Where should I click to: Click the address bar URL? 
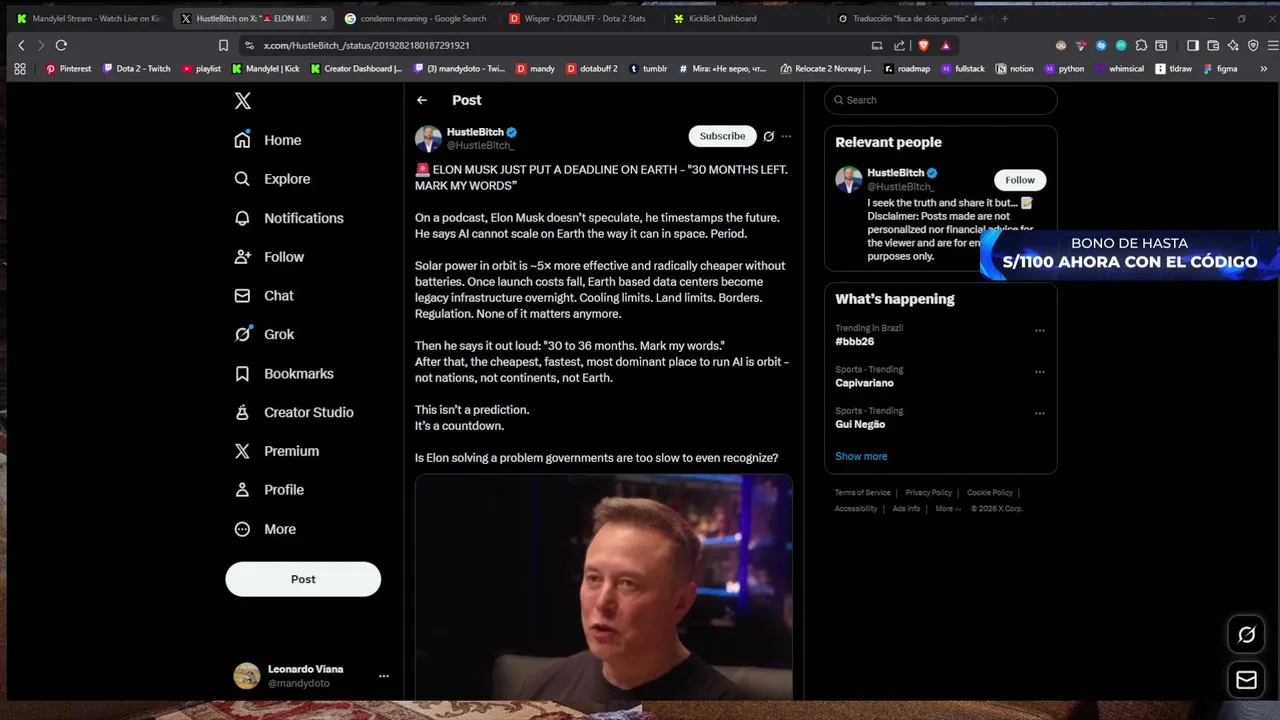click(x=366, y=45)
